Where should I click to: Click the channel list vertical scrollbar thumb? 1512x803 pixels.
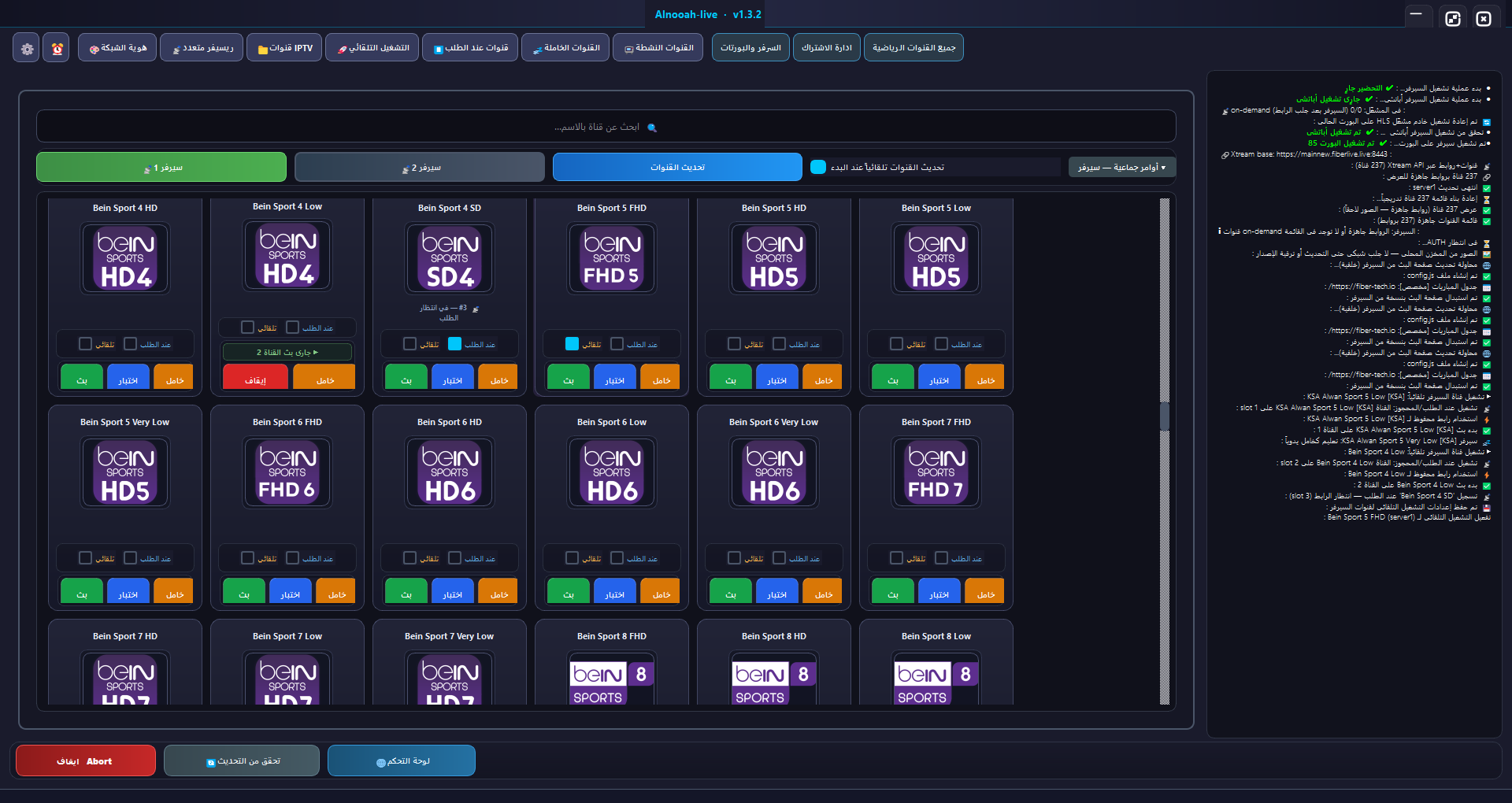click(x=1165, y=415)
